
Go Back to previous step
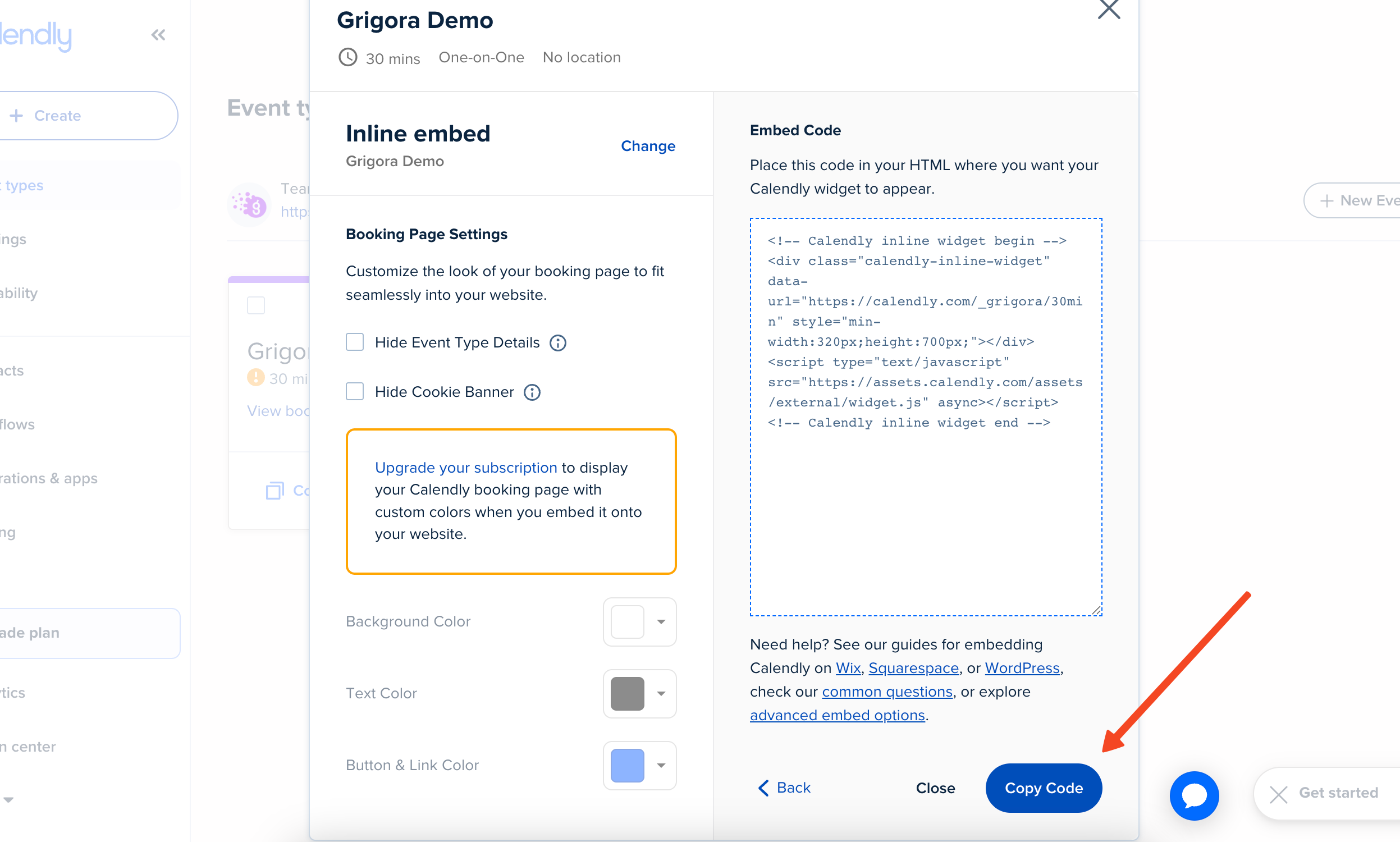(x=785, y=788)
